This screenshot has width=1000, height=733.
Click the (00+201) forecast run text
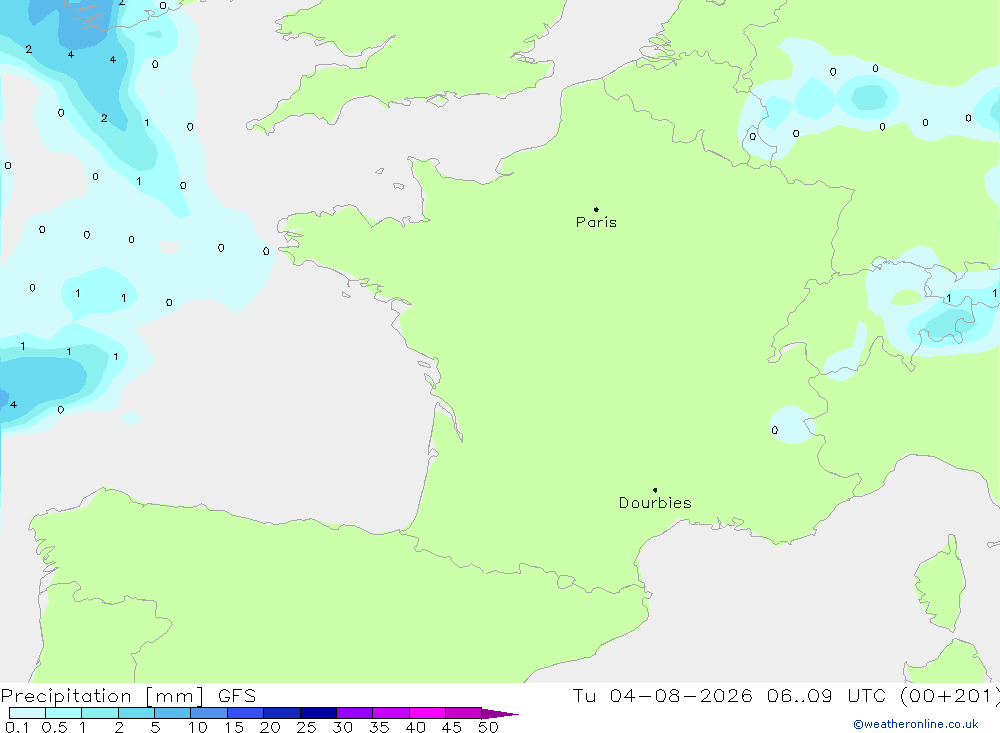point(949,696)
